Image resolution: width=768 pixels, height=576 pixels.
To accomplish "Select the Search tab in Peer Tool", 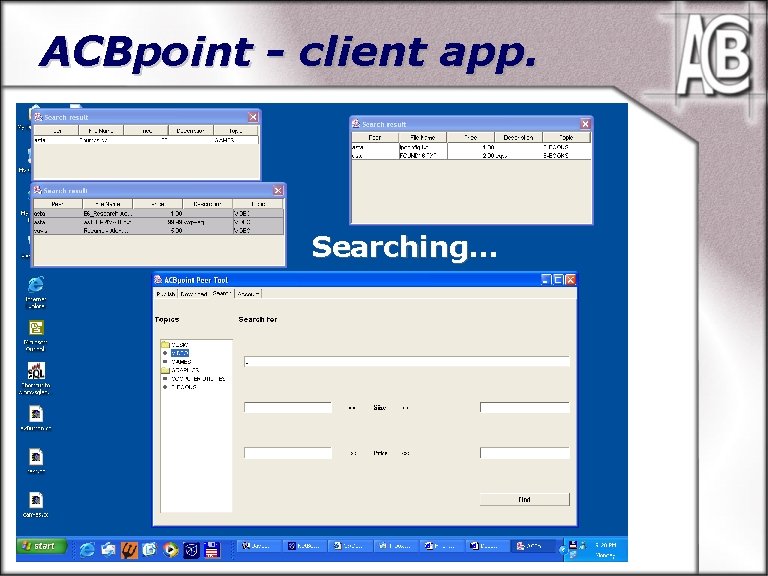I will click(x=221, y=293).
